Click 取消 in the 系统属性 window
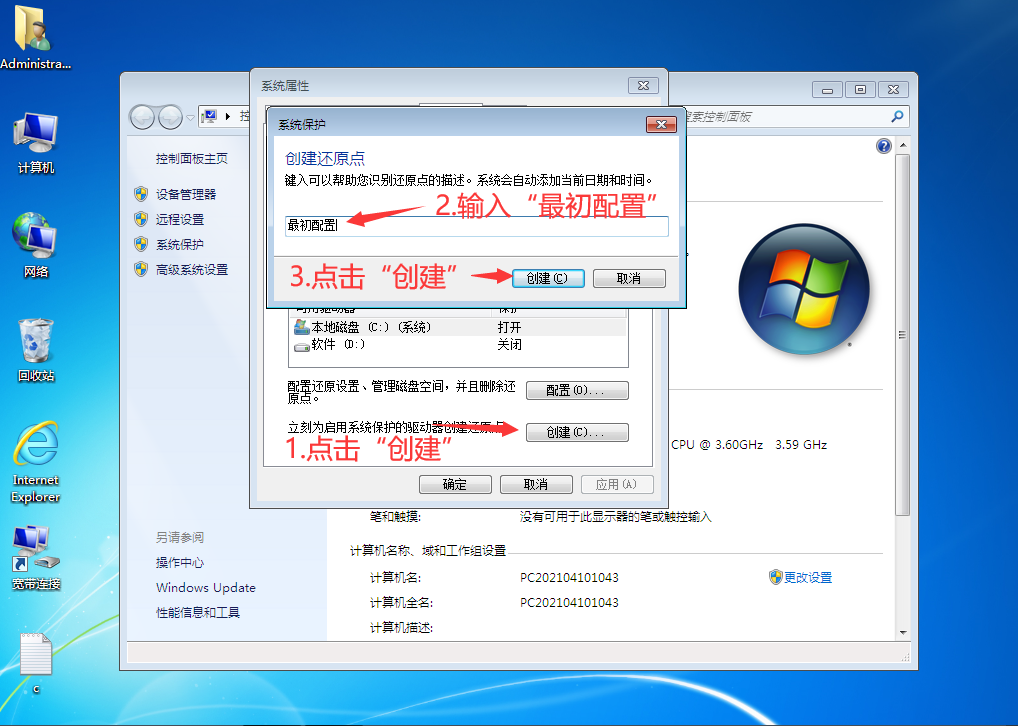This screenshot has height=726, width=1018. tap(536, 484)
